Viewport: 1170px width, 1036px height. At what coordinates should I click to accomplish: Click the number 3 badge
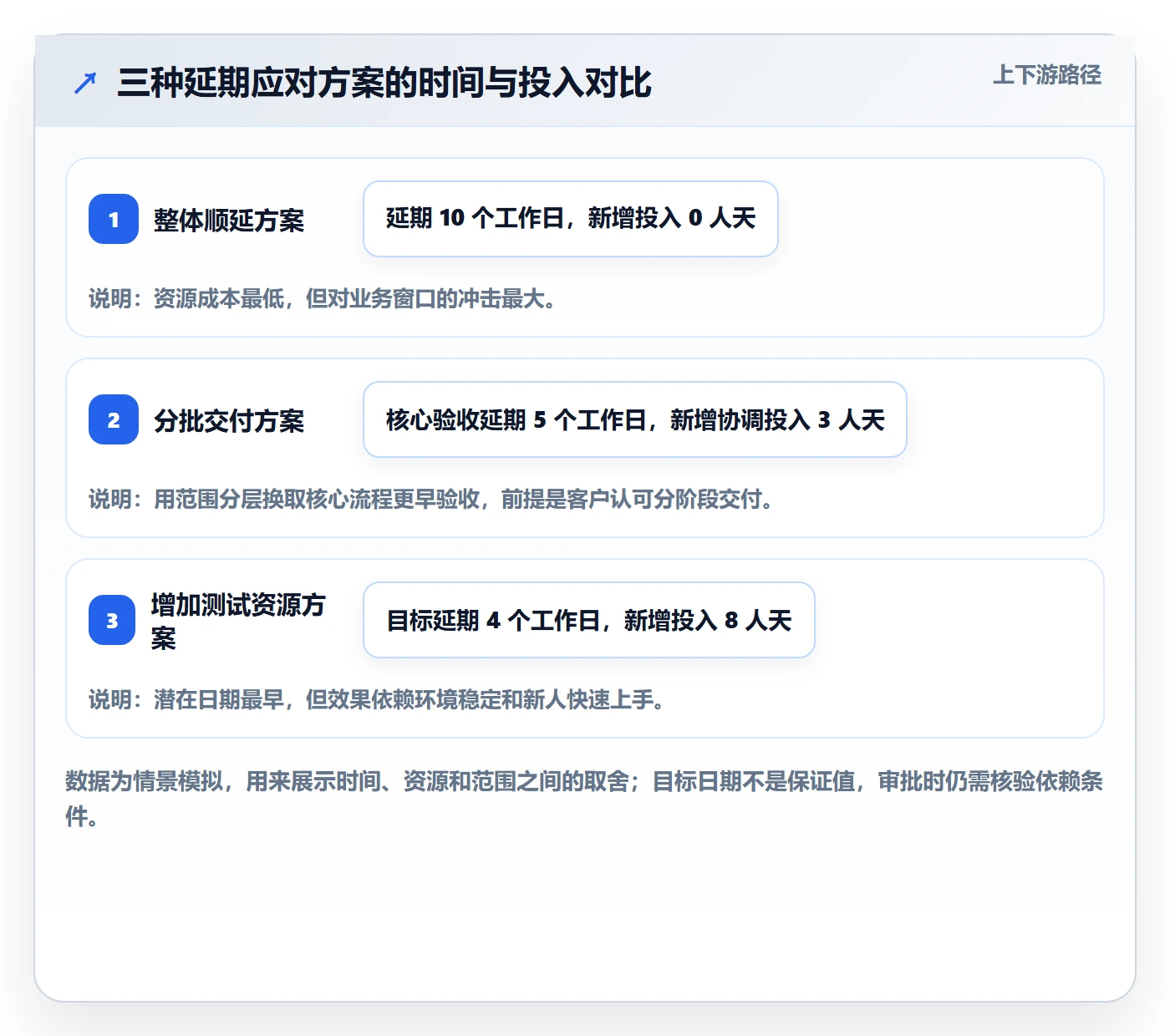pos(112,620)
